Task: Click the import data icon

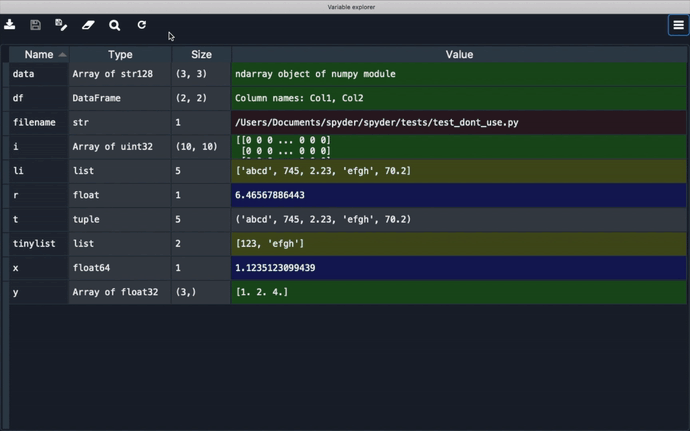Action: tap(10, 25)
